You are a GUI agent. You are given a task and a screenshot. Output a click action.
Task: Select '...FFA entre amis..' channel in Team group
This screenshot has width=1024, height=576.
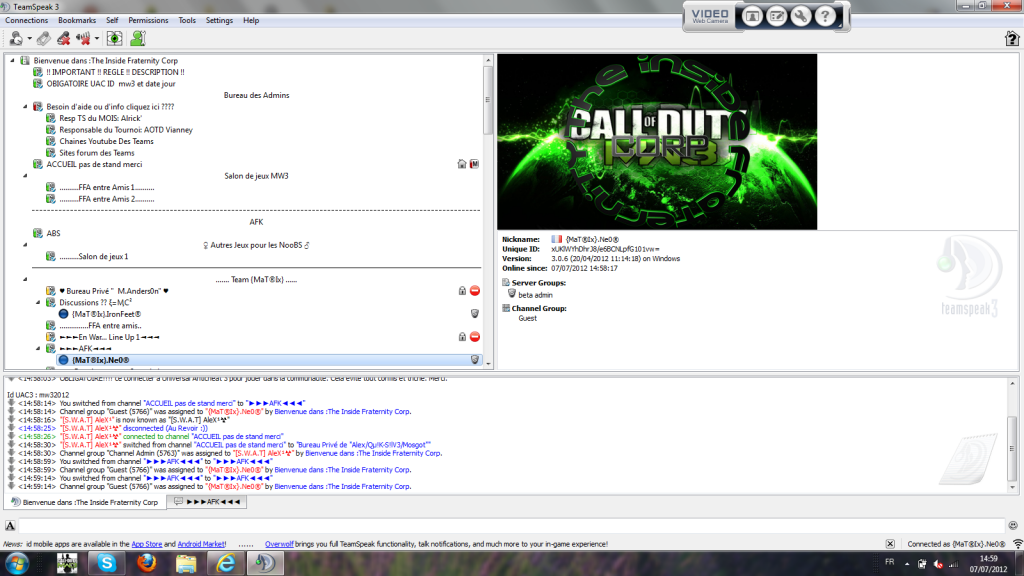(101, 326)
